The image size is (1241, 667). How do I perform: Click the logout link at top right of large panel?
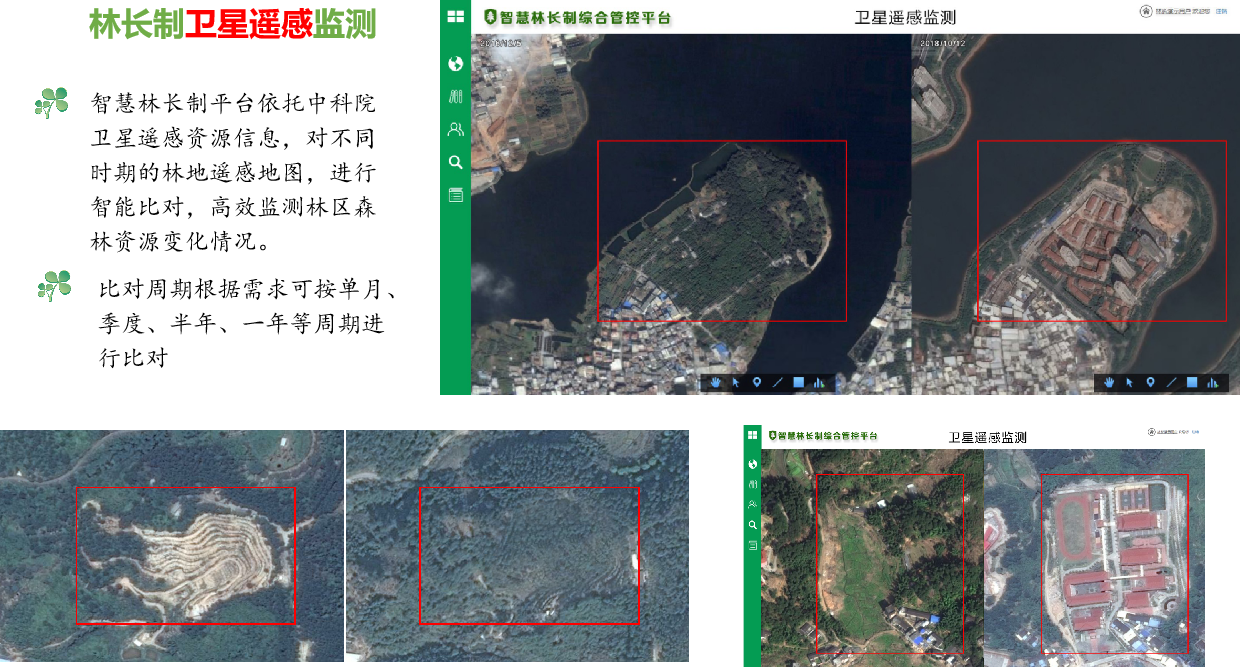click(1220, 11)
